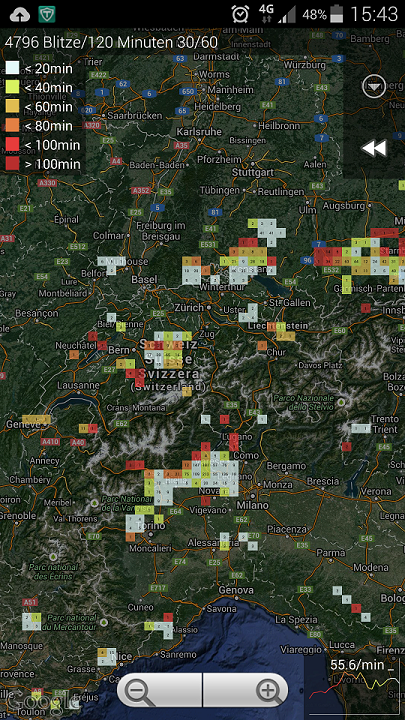Tap the Heilbronn city label

[x=279, y=125]
